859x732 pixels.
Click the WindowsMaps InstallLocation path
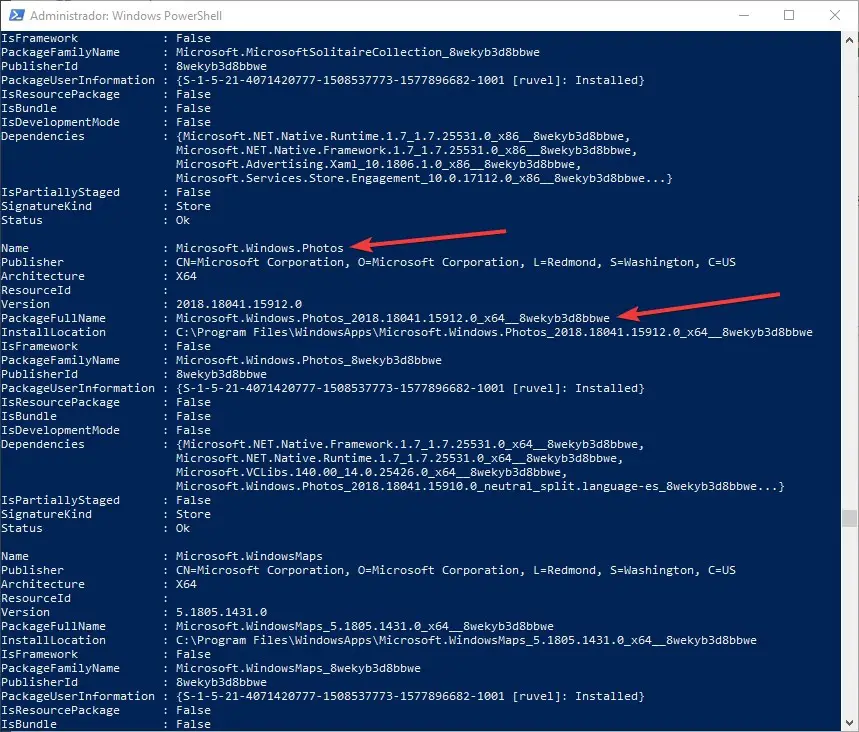click(466, 640)
